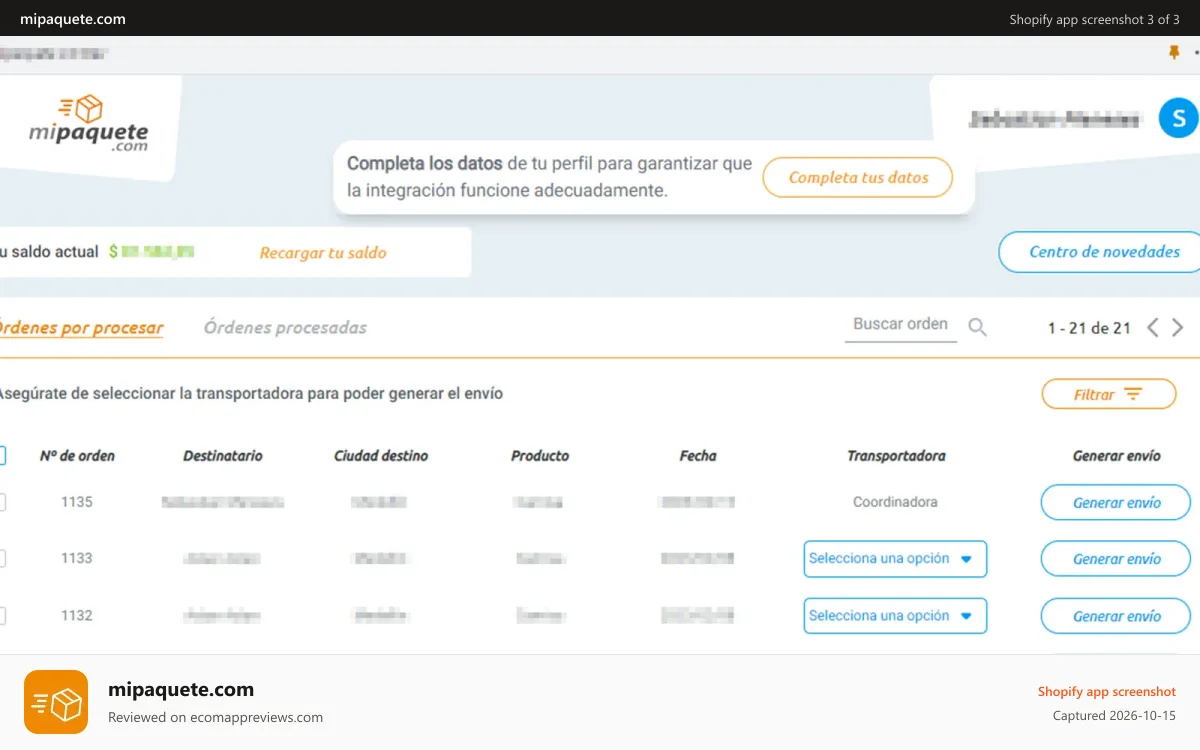The width and height of the screenshot is (1200, 750).
Task: Click the search magnifier icon
Action: coord(977,327)
